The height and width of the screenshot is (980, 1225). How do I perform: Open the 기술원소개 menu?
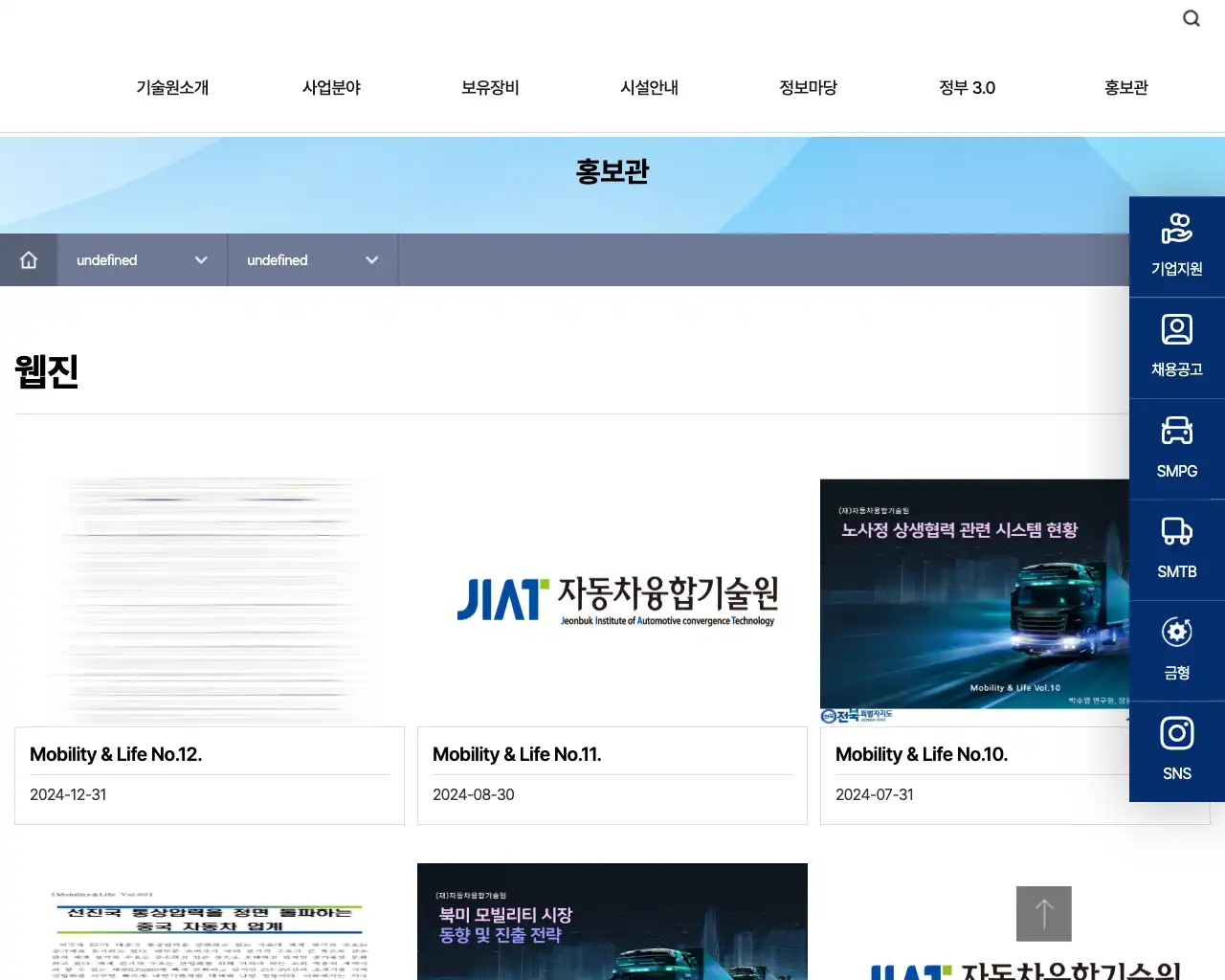click(171, 87)
